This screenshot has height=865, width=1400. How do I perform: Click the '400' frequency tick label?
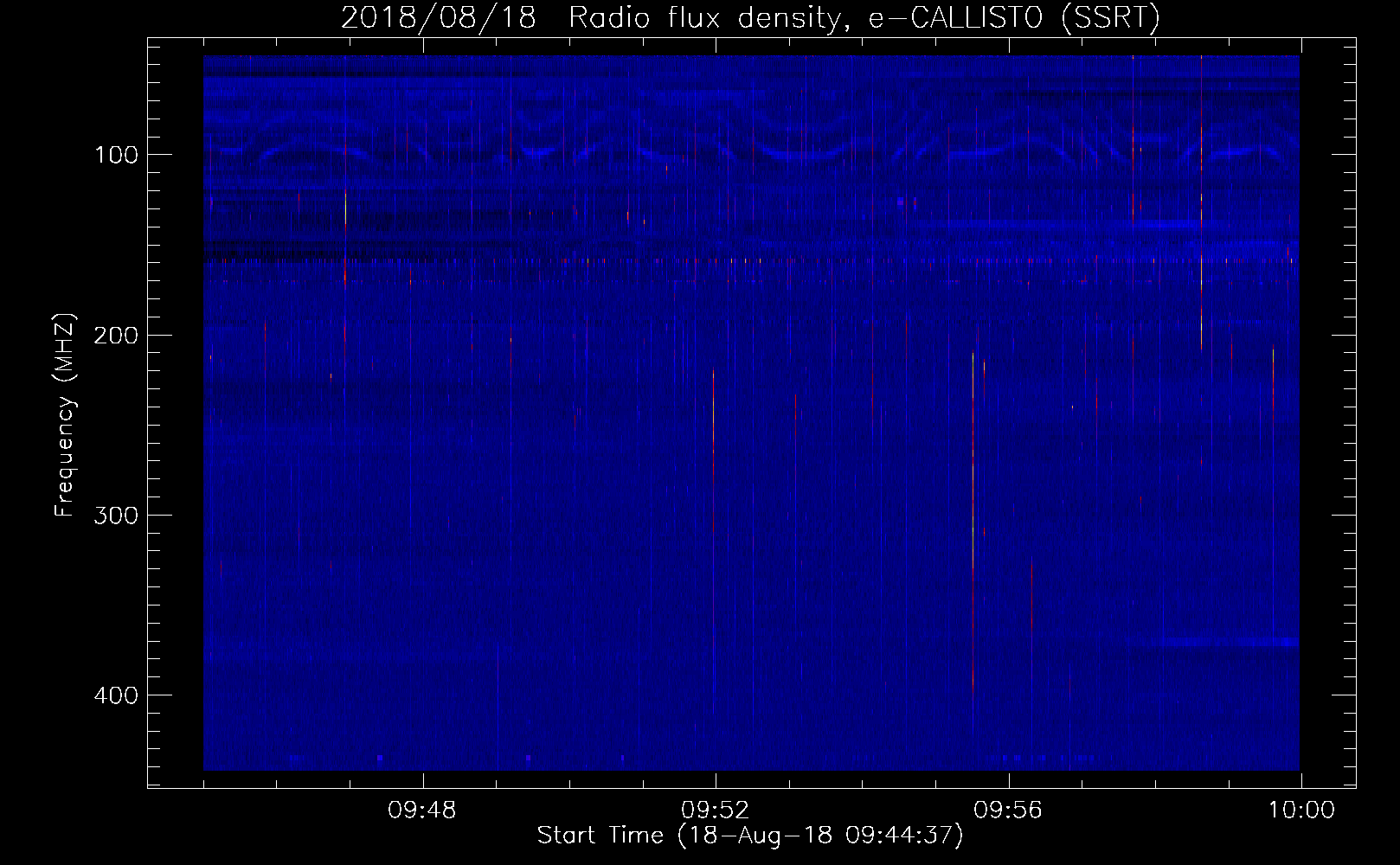(114, 695)
